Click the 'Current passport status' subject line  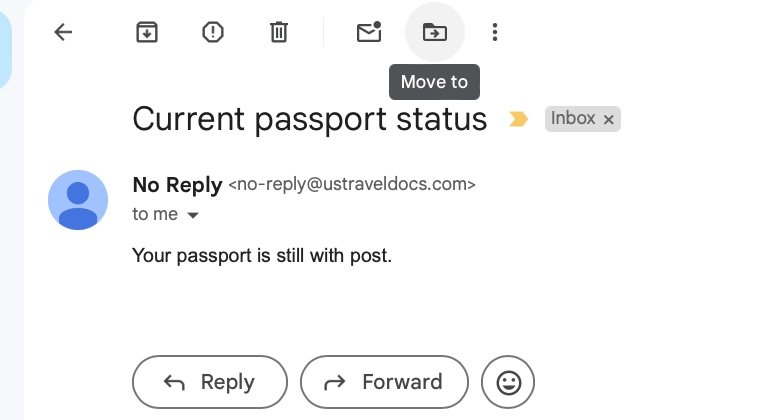(309, 119)
